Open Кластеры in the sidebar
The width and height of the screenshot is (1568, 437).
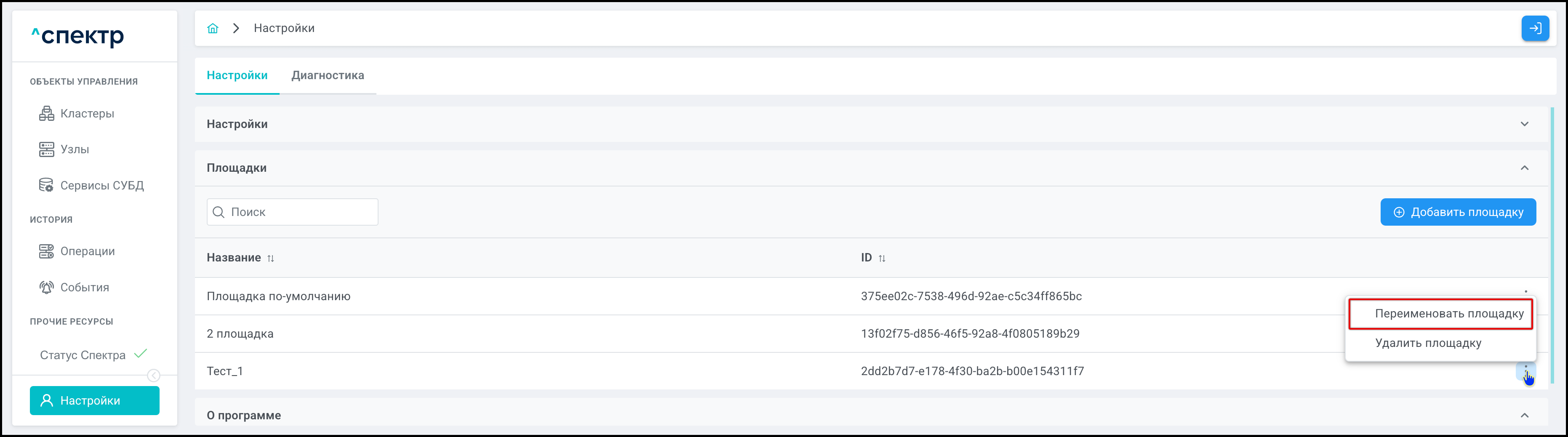point(87,114)
